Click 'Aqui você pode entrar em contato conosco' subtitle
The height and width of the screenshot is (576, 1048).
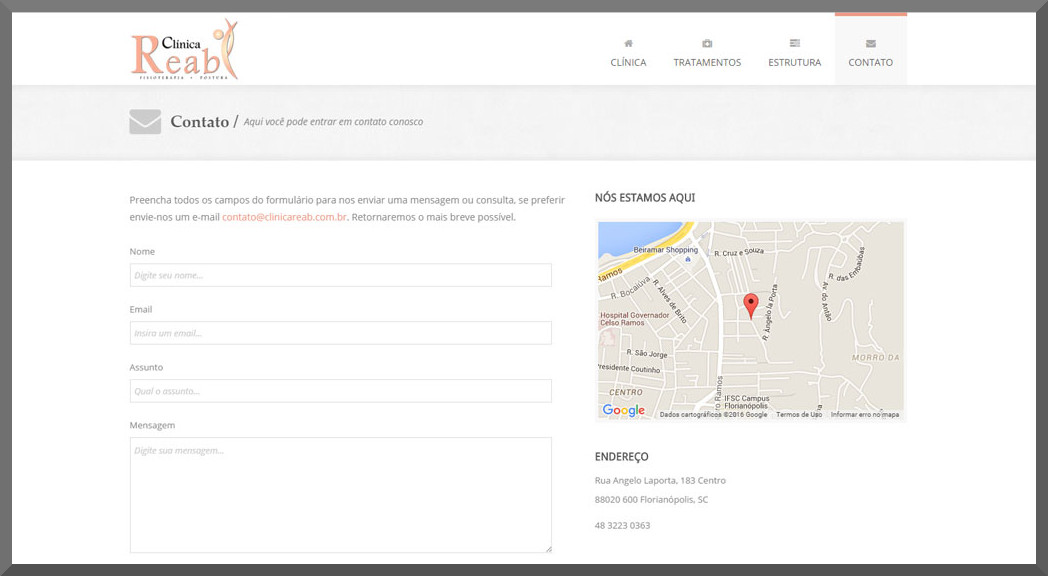point(334,122)
